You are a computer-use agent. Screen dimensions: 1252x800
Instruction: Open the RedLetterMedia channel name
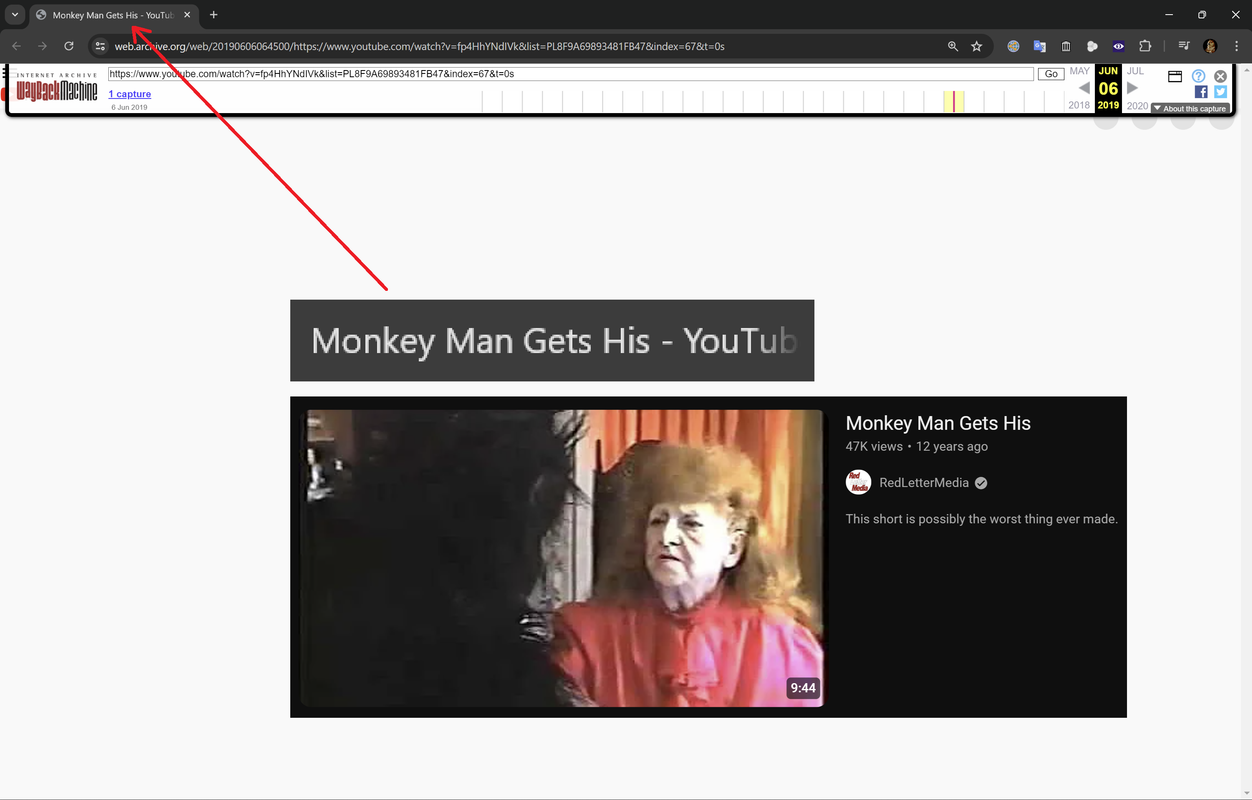[924, 483]
